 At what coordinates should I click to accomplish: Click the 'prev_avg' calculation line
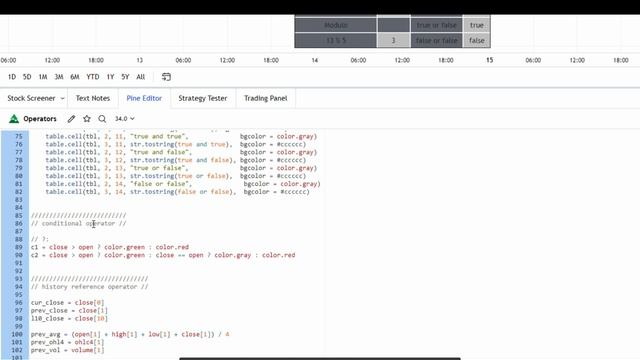[x=130, y=334]
